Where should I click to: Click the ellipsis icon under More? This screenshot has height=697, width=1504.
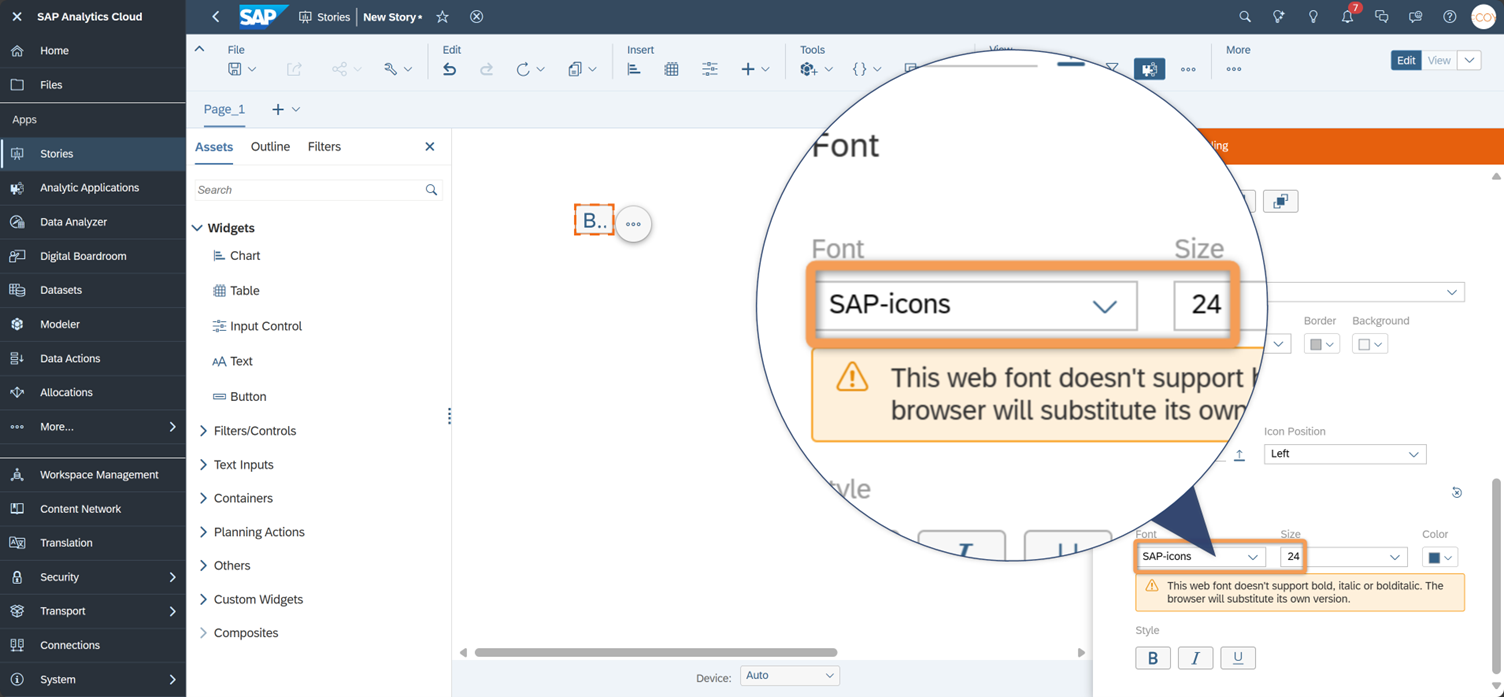coord(1233,69)
